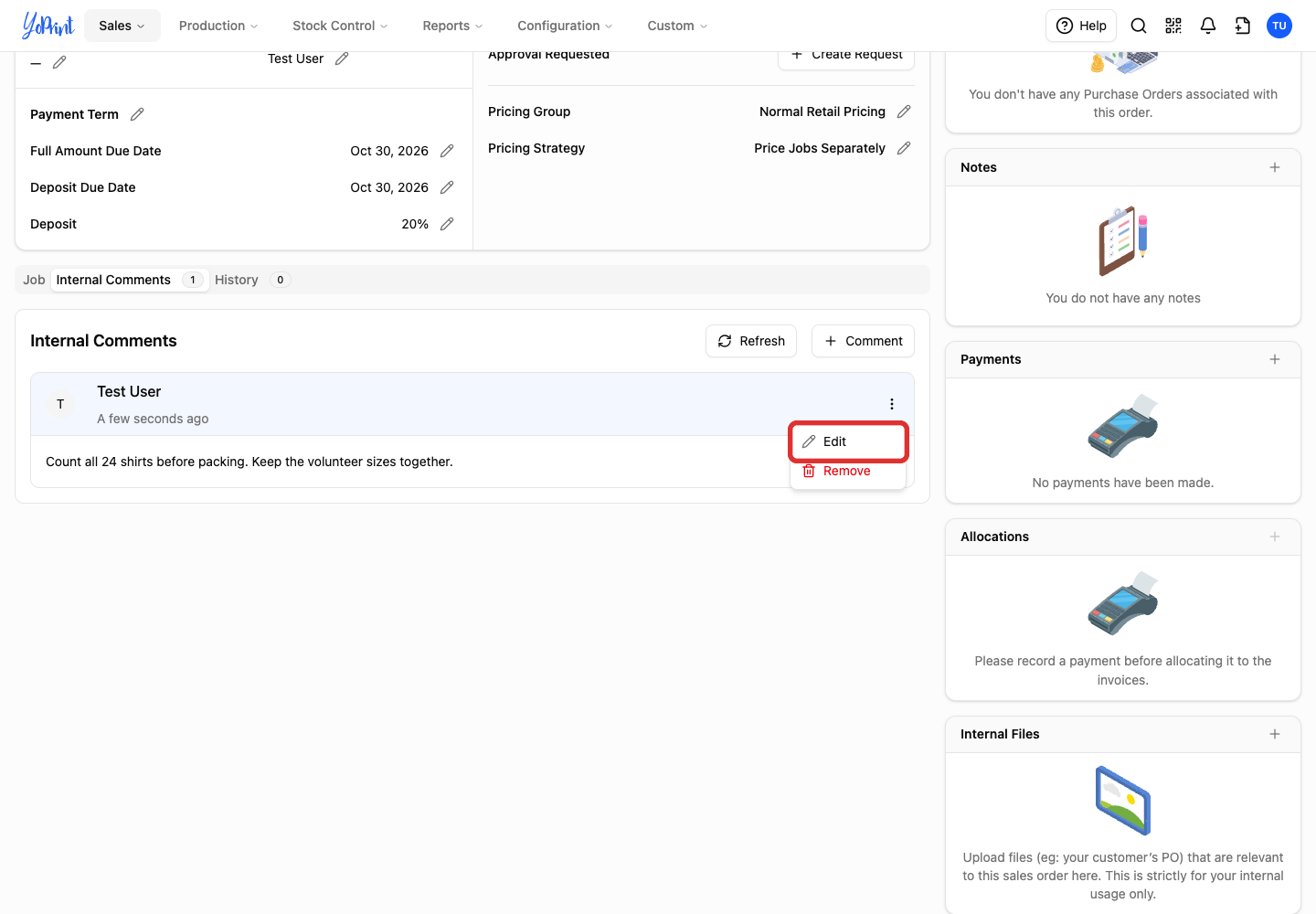The height and width of the screenshot is (914, 1316).
Task: Click the 'A few seconds ago' timestamp
Action: (x=153, y=419)
